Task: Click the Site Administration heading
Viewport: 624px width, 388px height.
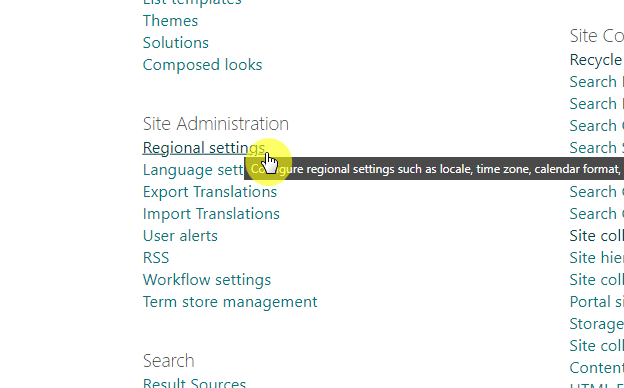Action: click(216, 124)
